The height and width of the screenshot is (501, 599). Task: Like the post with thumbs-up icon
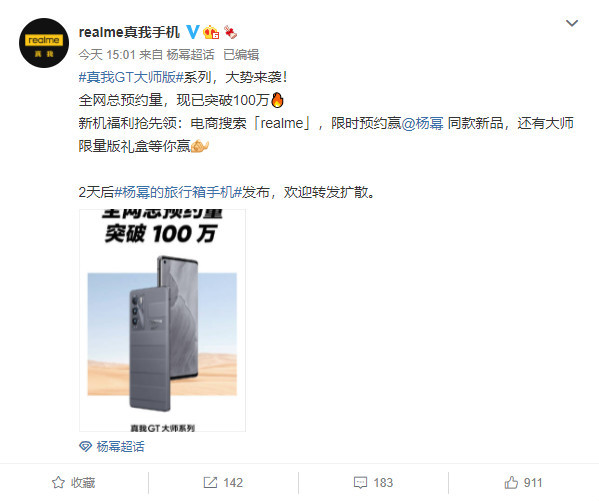pos(511,482)
